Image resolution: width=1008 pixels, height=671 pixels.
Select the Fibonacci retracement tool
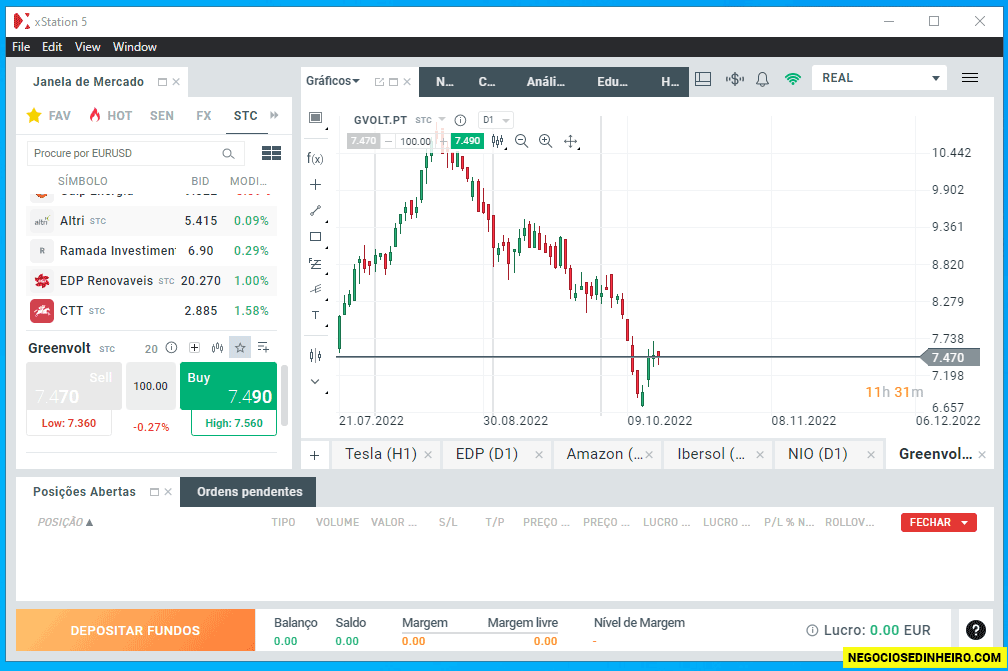click(315, 264)
